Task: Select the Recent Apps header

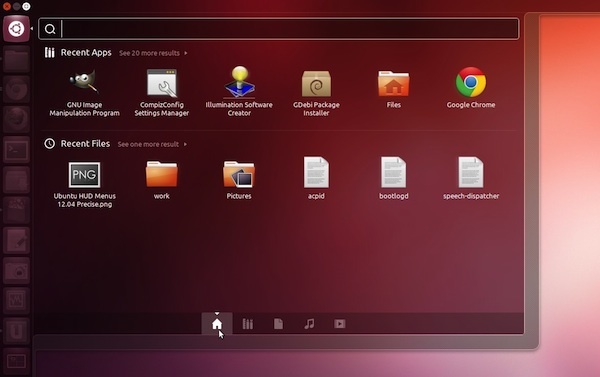Action: tap(86, 52)
